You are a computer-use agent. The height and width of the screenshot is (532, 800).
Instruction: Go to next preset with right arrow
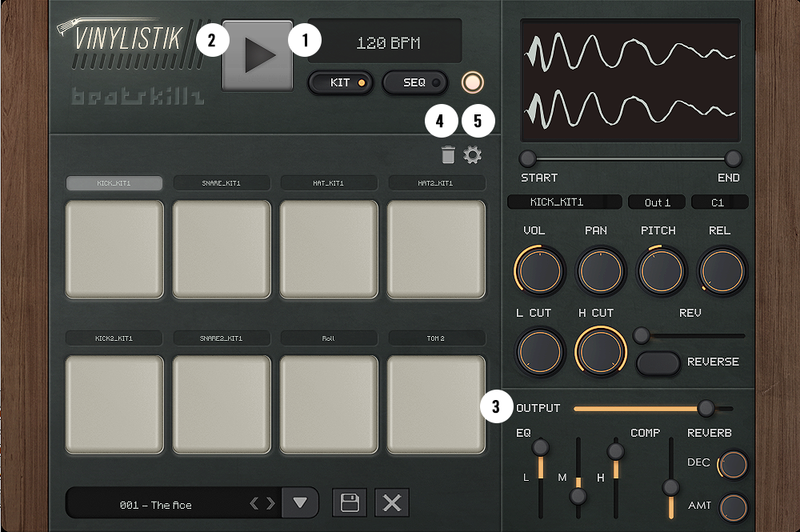point(269,503)
